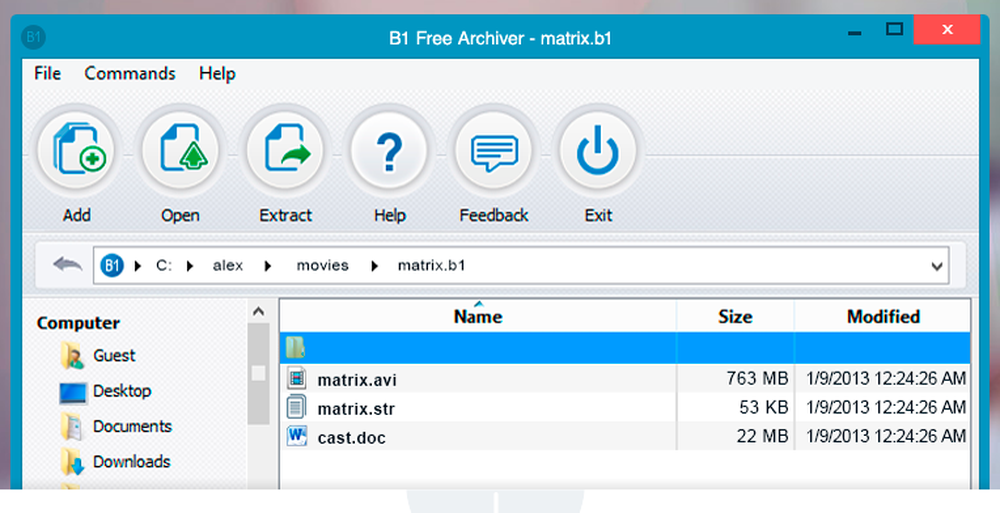1000x513 pixels.
Task: Expand the arrow after movies in path
Action: coord(374,265)
